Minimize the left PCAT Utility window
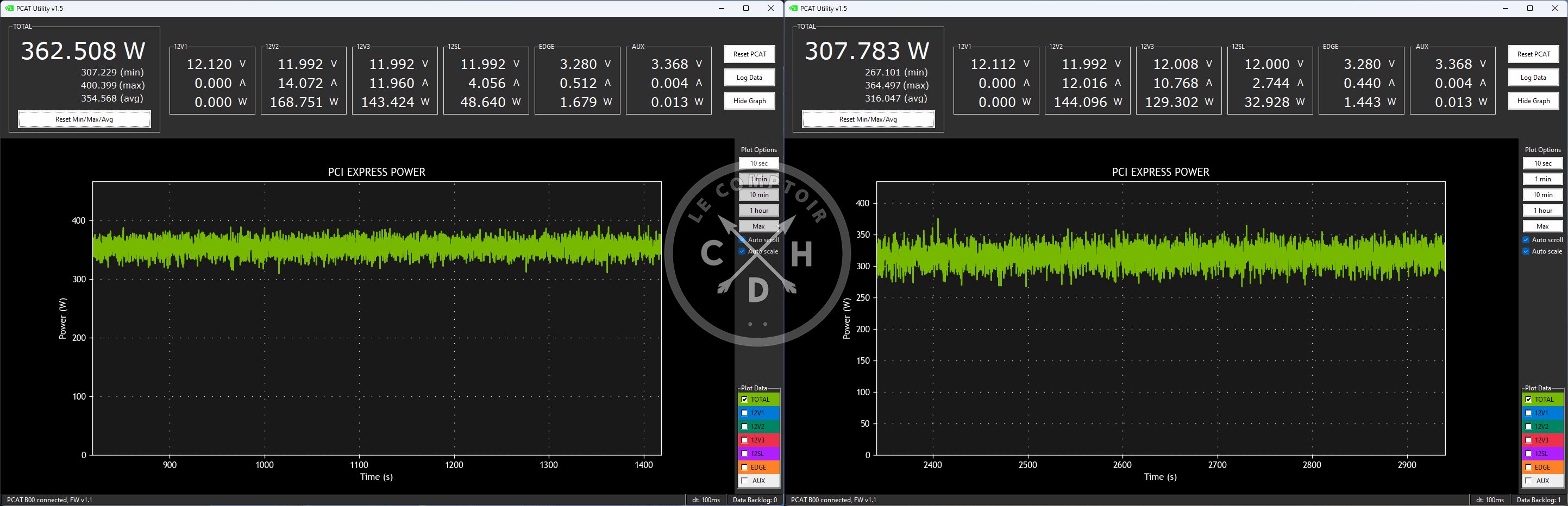Screen dimensions: 1568x506 click(x=722, y=9)
